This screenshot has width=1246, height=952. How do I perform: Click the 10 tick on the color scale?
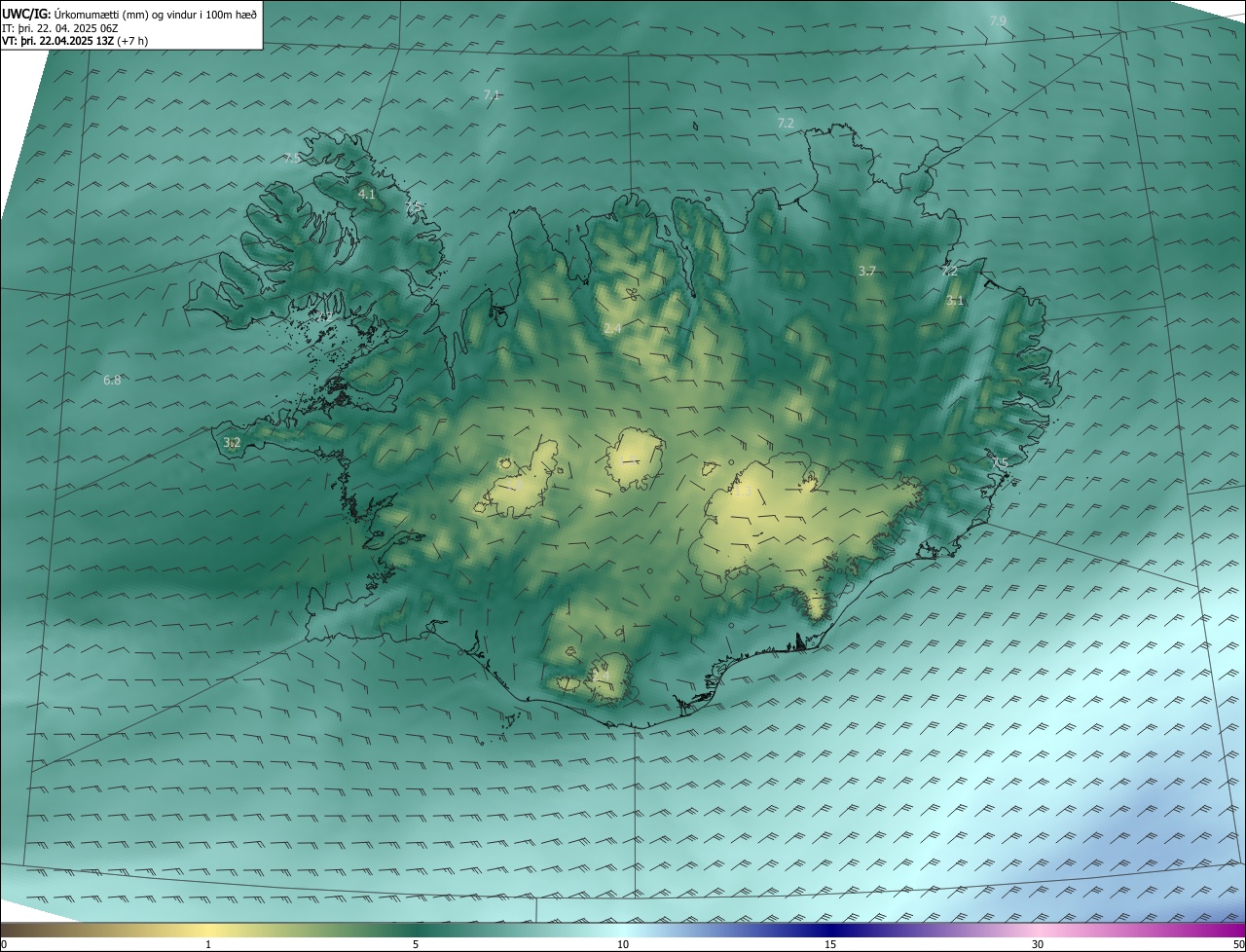(623, 944)
